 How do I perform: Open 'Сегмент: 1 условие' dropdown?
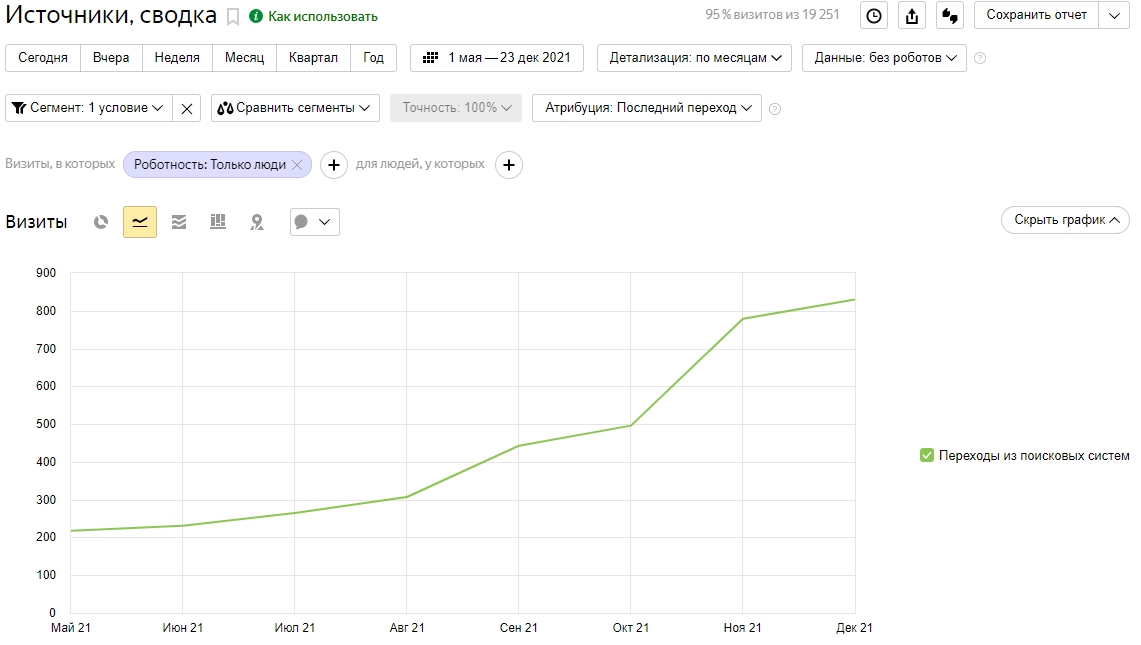[89, 108]
